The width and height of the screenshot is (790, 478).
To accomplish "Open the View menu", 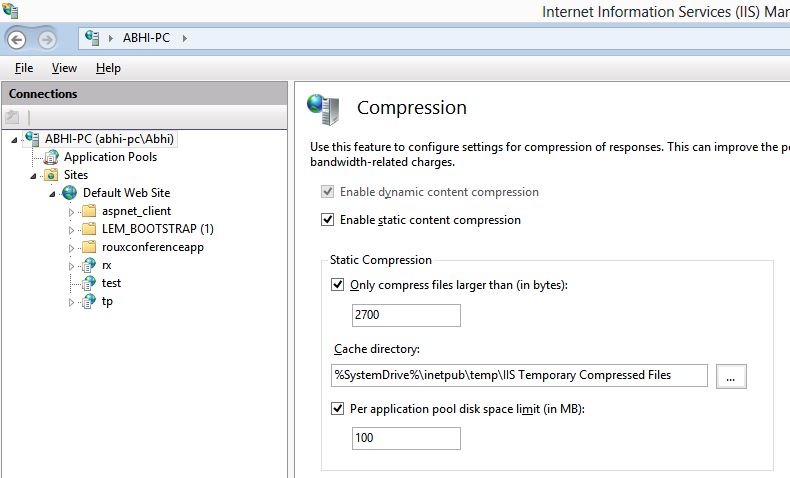I will 64,68.
